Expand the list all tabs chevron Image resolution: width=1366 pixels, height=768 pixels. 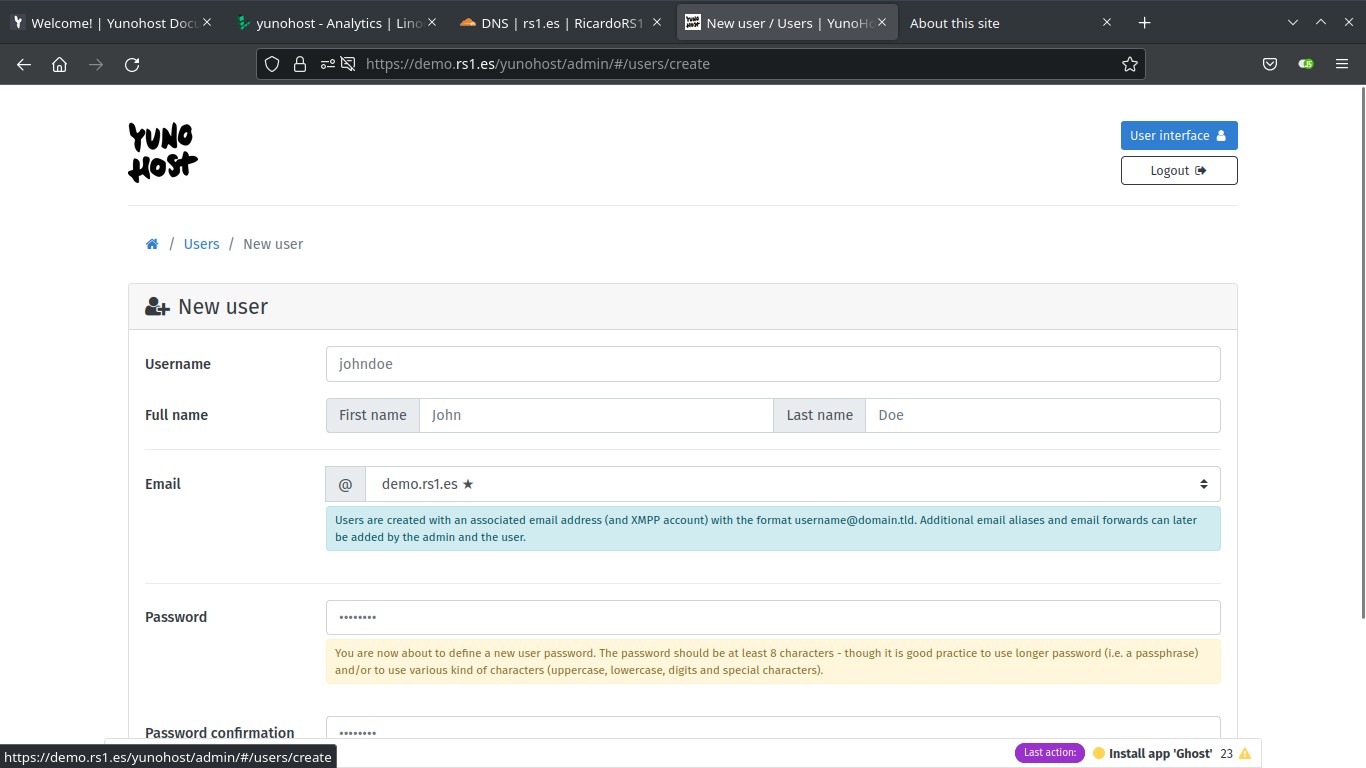pos(1292,23)
